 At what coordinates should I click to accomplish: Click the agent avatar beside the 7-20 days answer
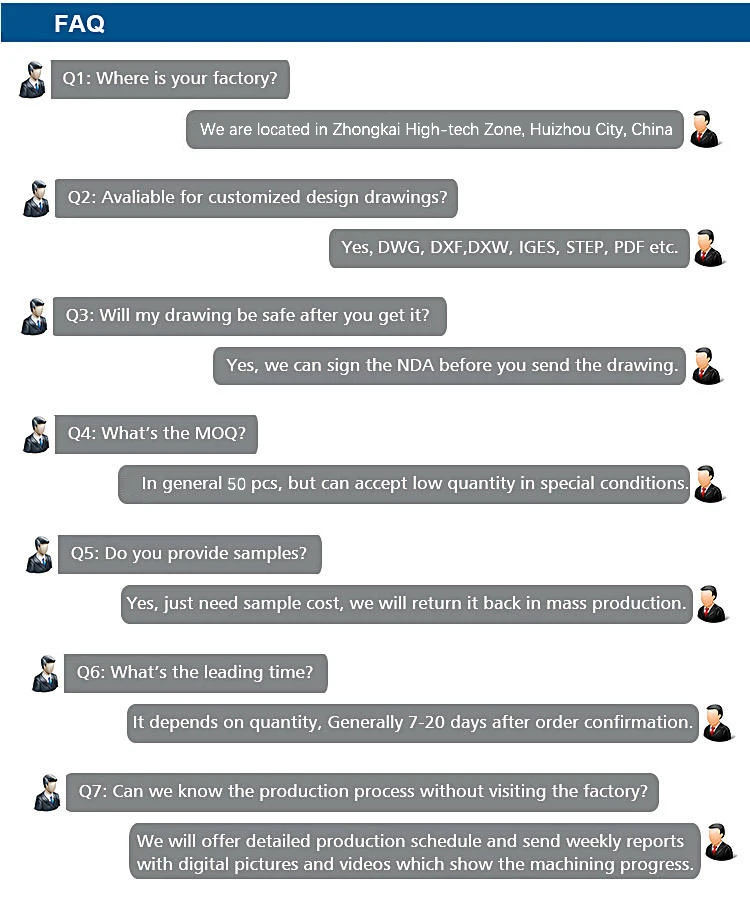click(717, 722)
